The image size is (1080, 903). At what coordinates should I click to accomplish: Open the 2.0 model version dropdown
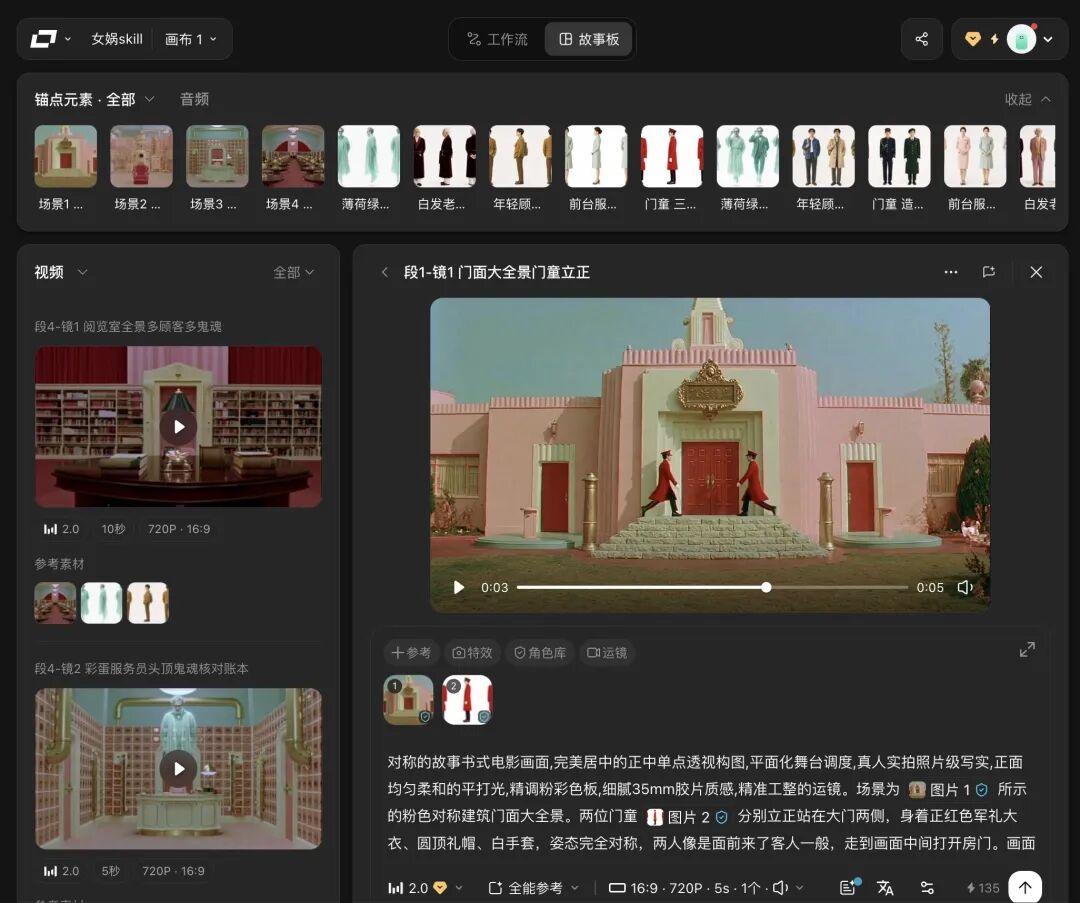pos(425,888)
